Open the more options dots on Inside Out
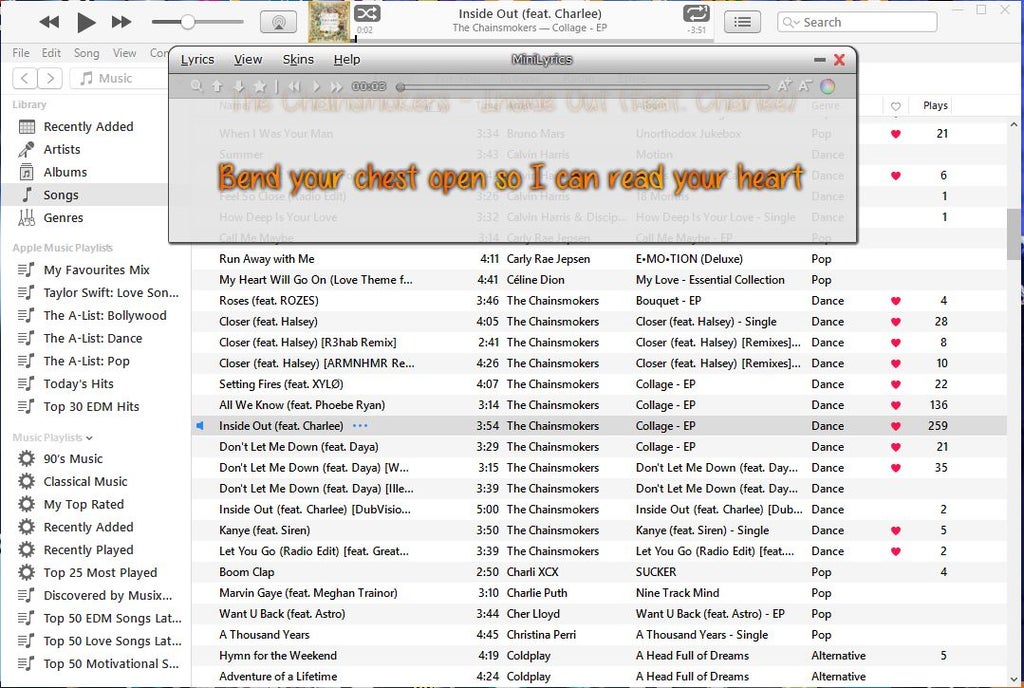 pos(360,426)
